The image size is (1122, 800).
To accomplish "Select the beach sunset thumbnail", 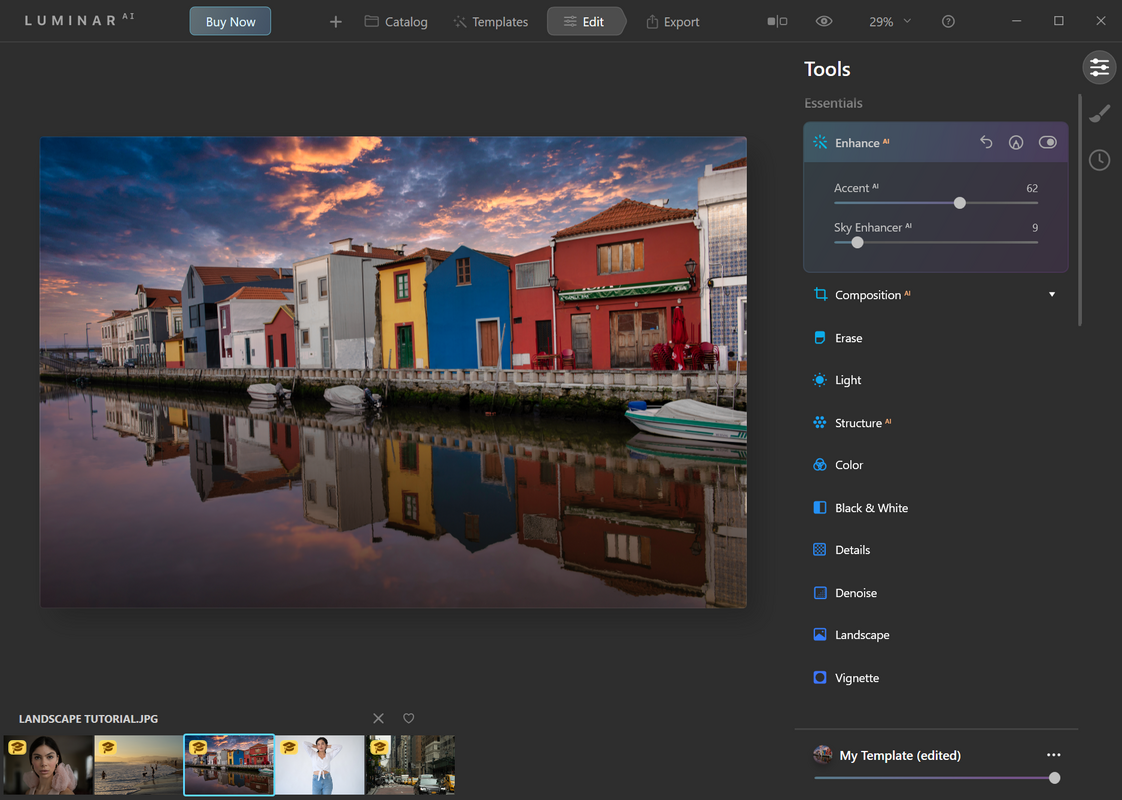I will 139,765.
